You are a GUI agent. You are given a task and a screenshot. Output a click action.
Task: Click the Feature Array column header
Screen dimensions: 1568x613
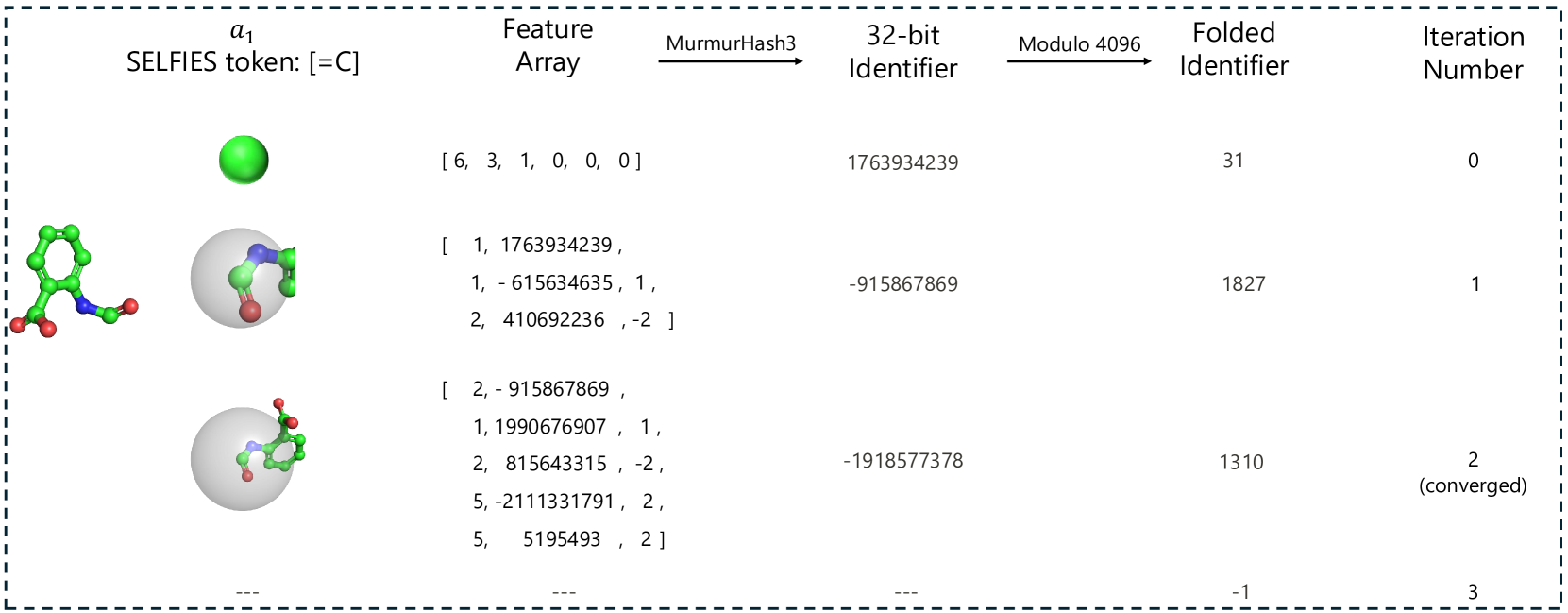tap(548, 45)
